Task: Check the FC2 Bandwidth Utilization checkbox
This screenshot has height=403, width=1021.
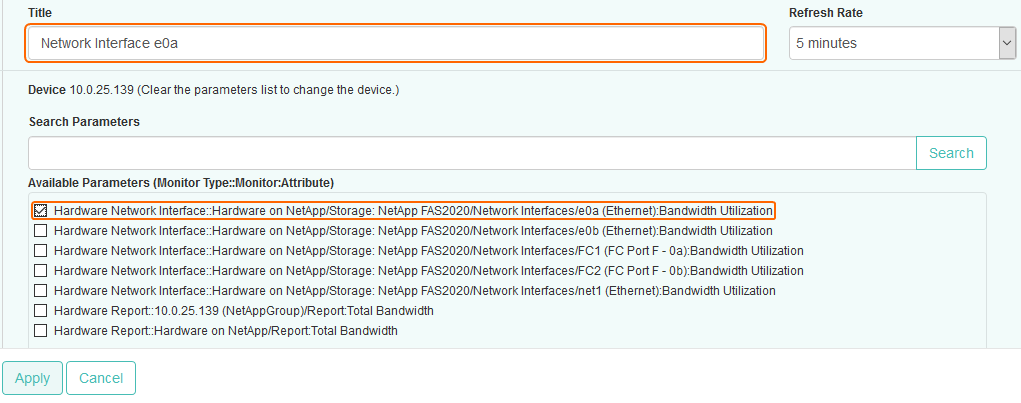Action: (40, 271)
